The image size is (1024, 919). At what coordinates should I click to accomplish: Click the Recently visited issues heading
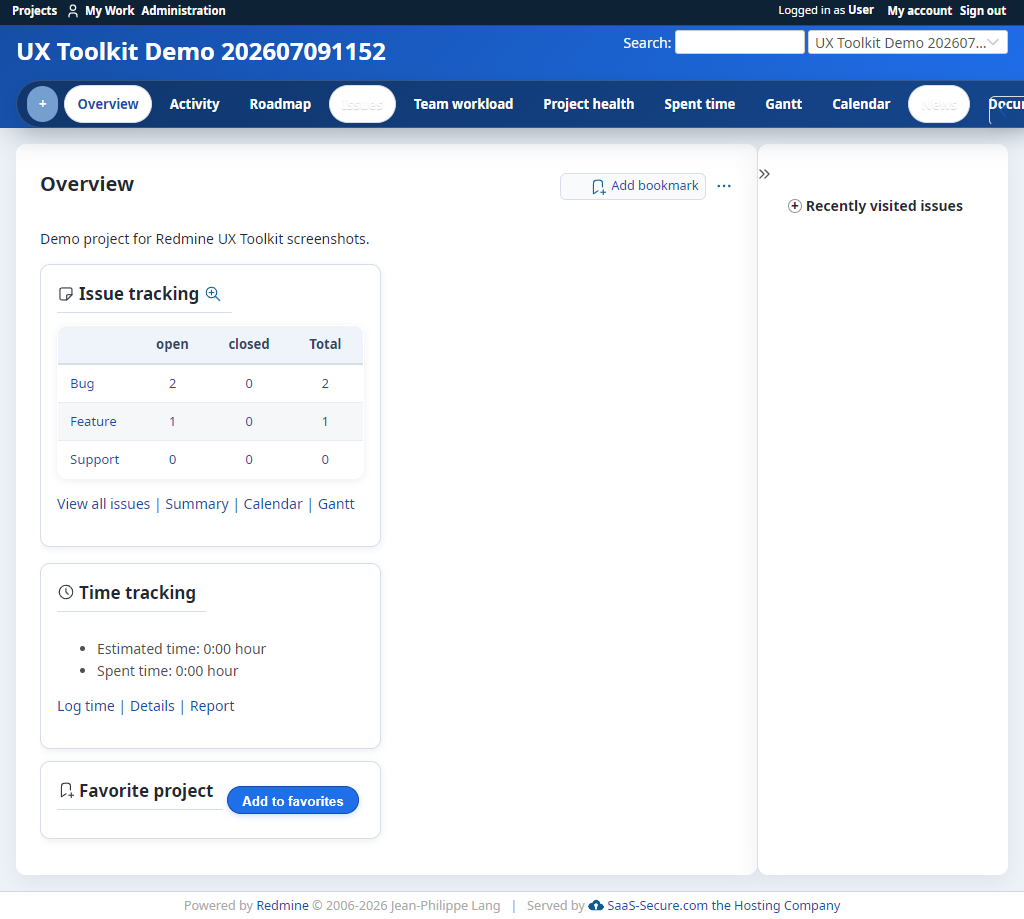pos(884,206)
